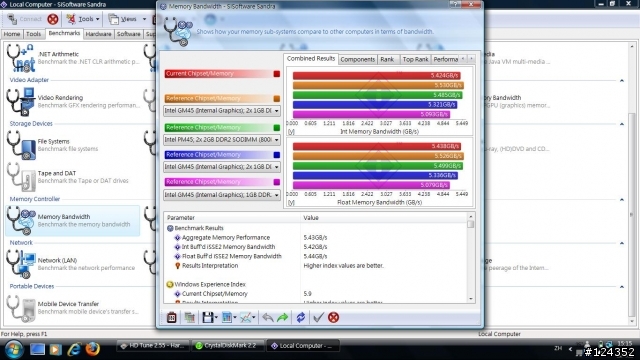Click the Mobile Device Transfer icon
The image size is (640, 360).
[21, 308]
